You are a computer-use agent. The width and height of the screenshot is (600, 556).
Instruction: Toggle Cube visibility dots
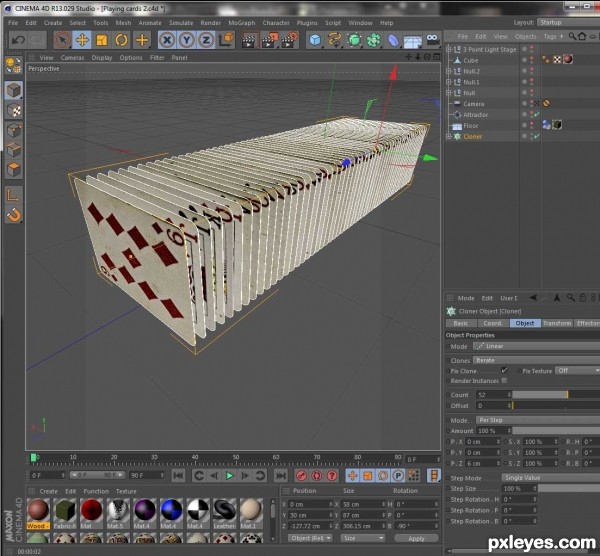pos(532,60)
